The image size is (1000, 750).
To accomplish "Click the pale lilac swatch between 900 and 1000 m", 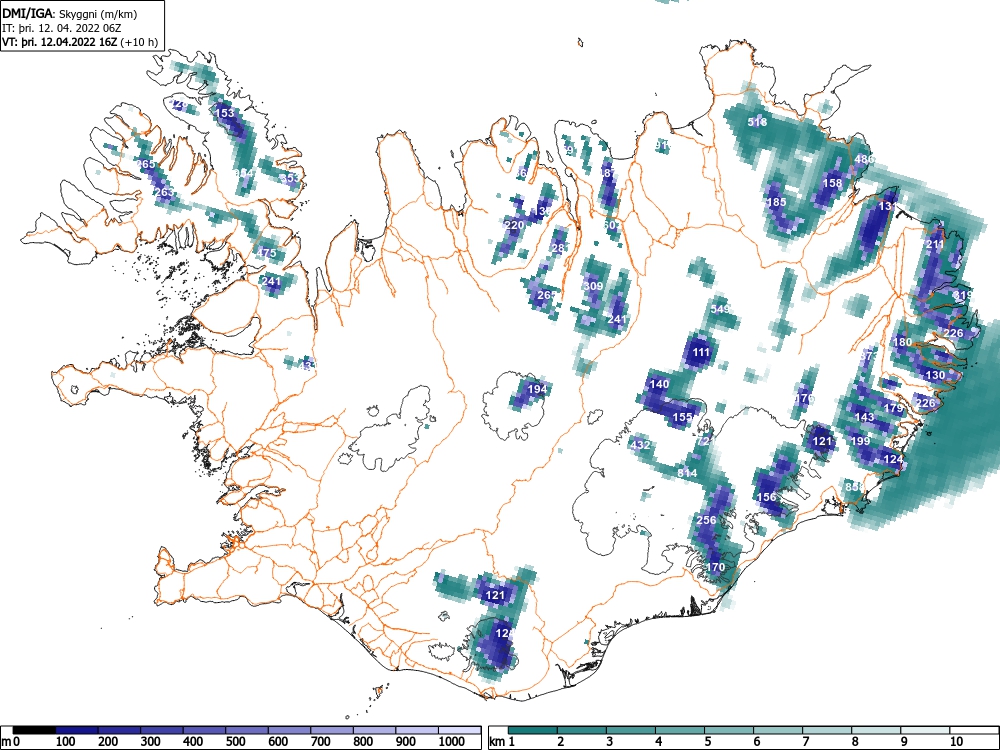I will point(417,730).
